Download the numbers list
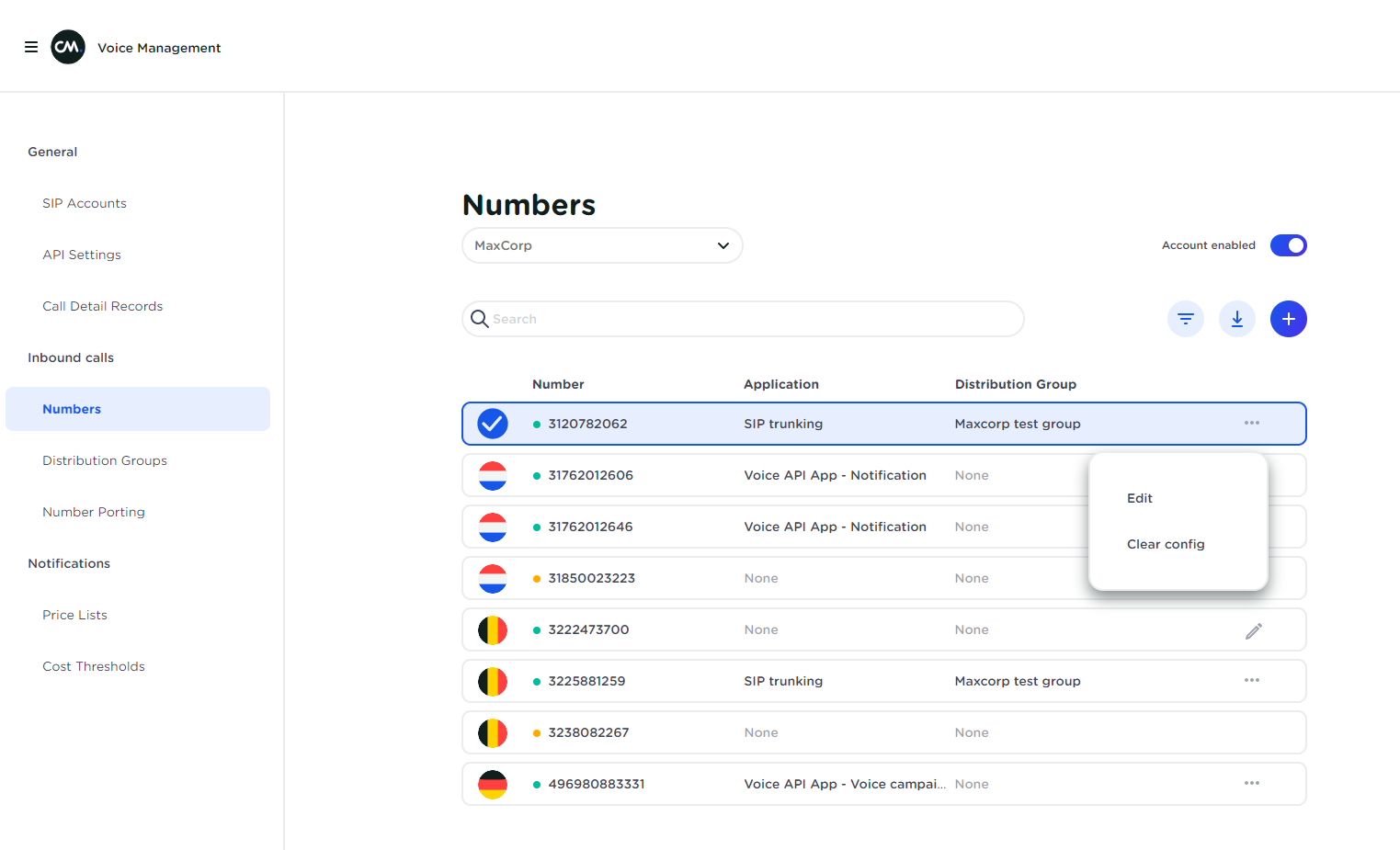Viewport: 1400px width, 850px height. 1236,319
